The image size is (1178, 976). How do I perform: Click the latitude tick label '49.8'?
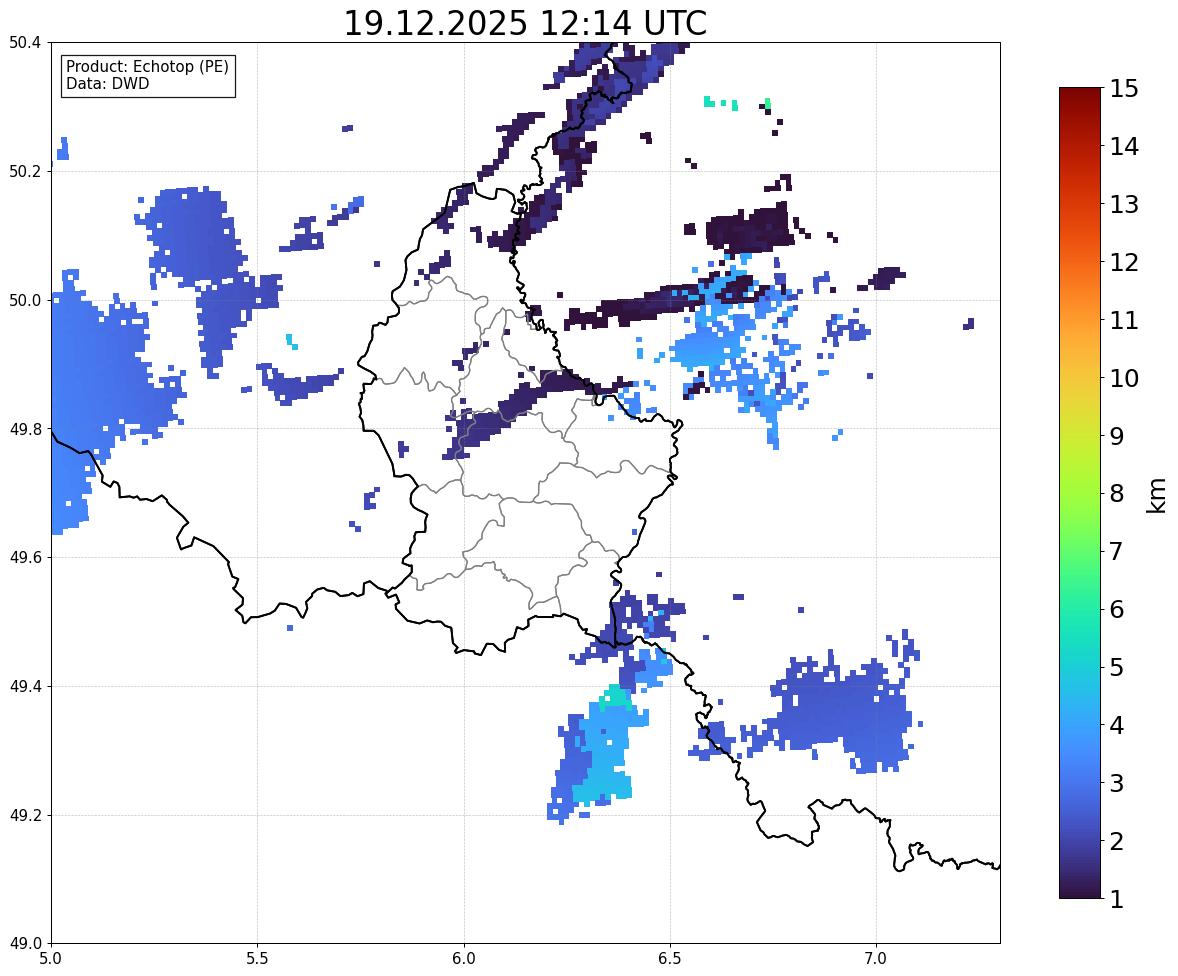click(x=24, y=429)
